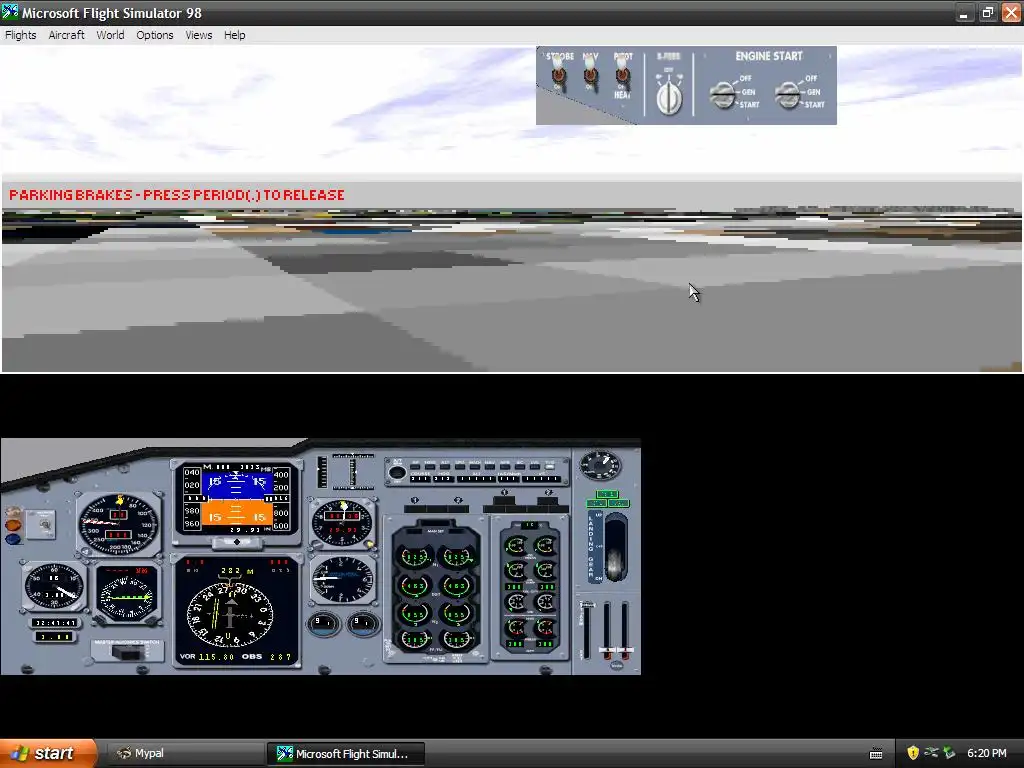Open the Options menu
The image size is (1024, 768).
pos(155,35)
